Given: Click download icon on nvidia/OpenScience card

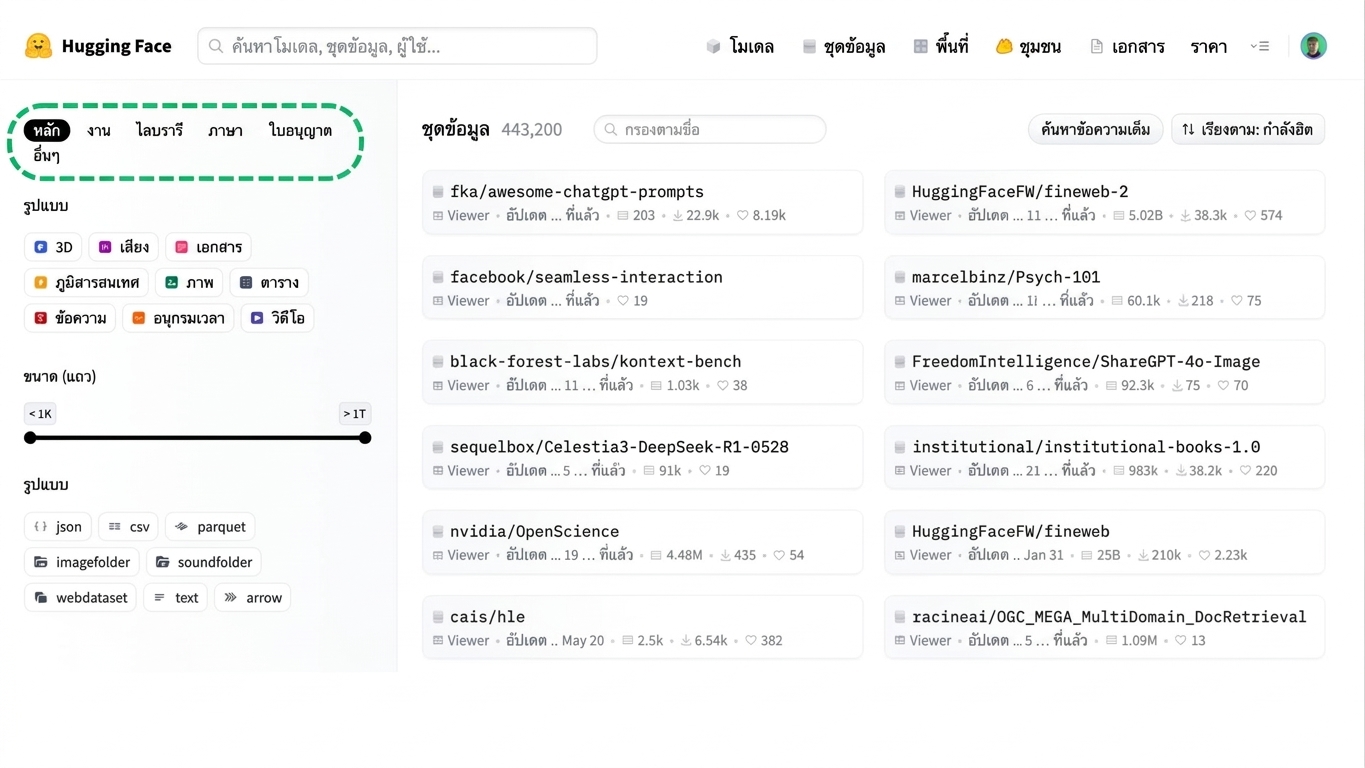Looking at the screenshot, I should [726, 555].
